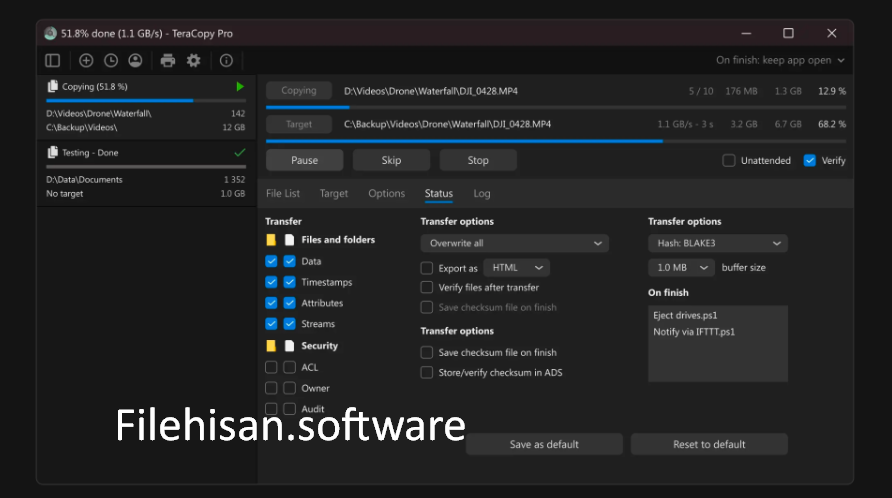Click the add new task plus icon
The width and height of the screenshot is (892, 498).
pyautogui.click(x=86, y=61)
